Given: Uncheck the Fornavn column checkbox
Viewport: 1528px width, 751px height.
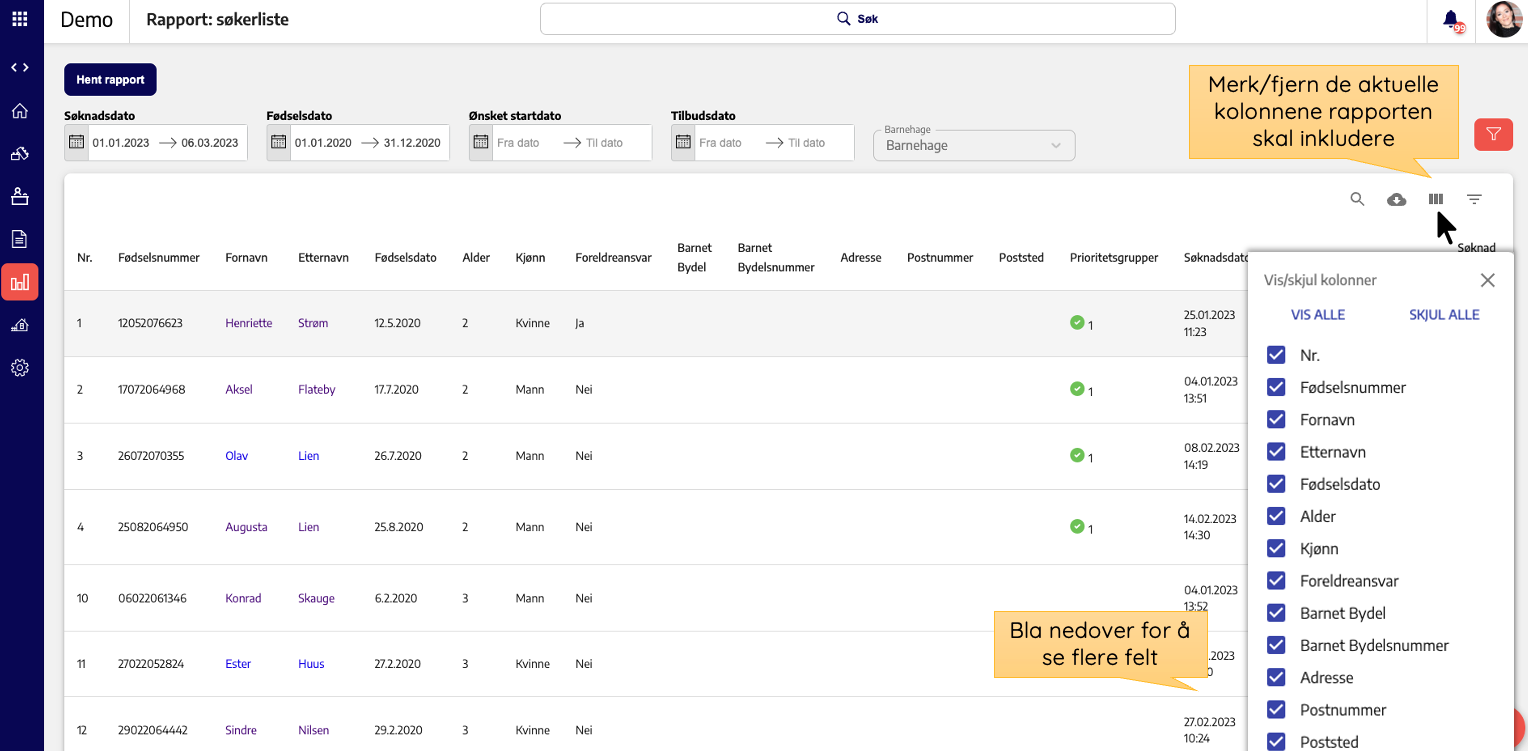Looking at the screenshot, I should tap(1276, 419).
